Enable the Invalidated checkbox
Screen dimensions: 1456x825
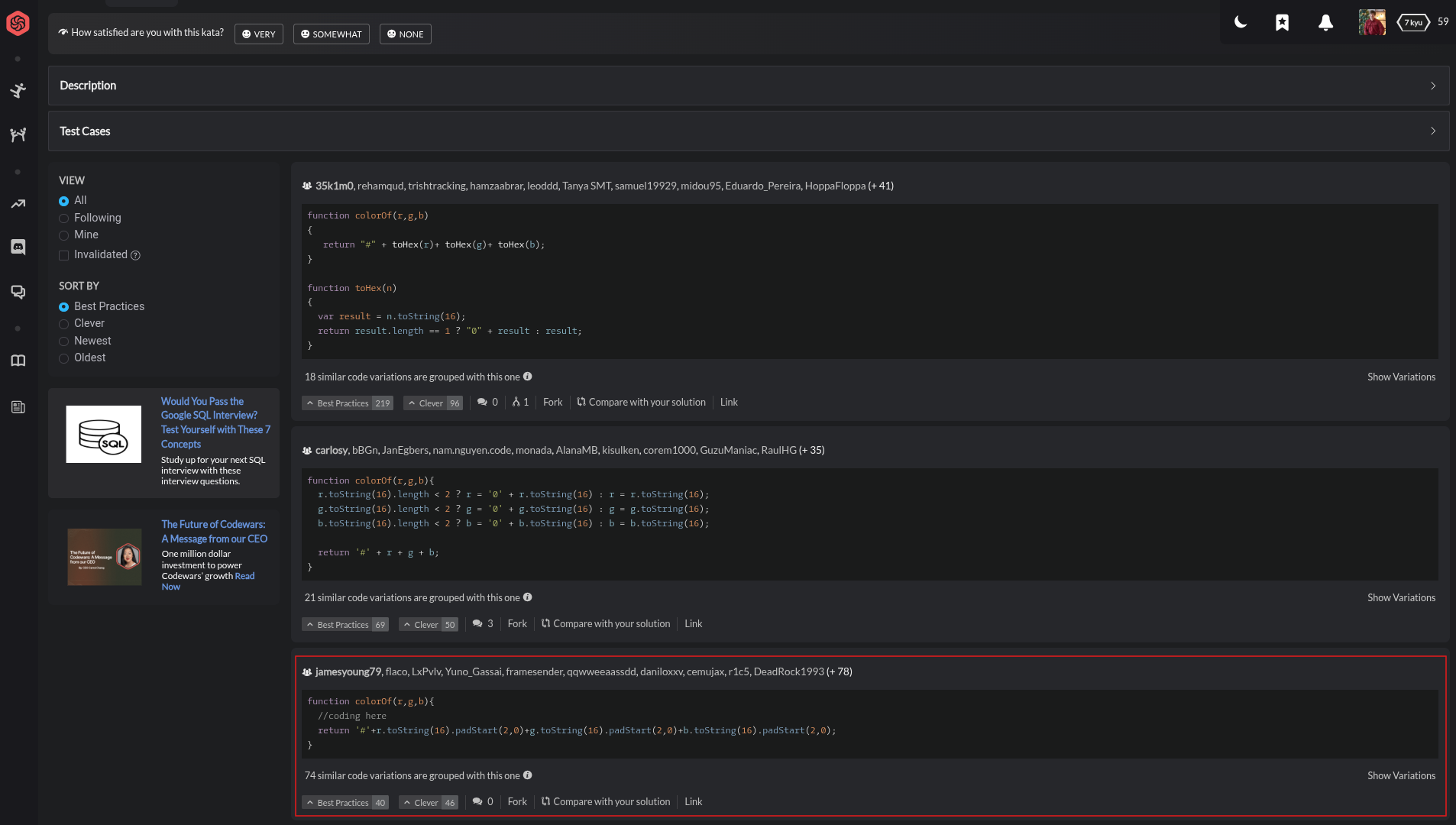[x=64, y=255]
